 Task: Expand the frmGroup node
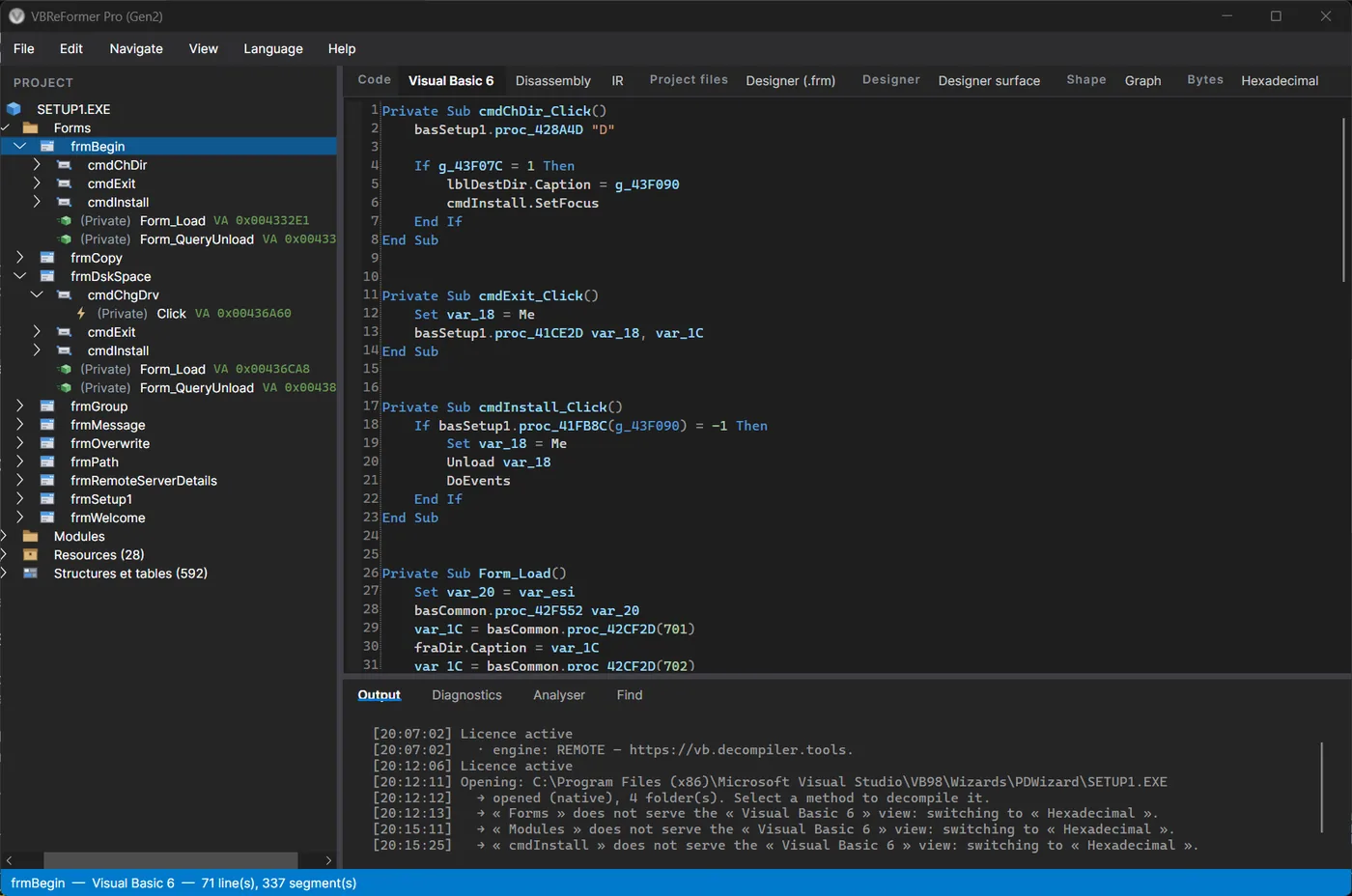(x=19, y=406)
